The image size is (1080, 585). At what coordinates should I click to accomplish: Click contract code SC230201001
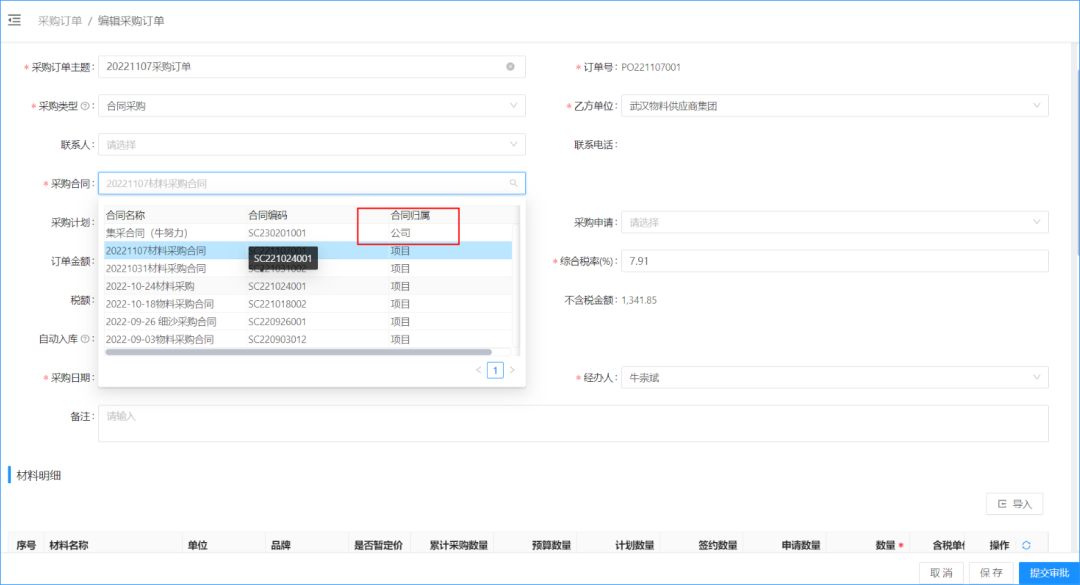click(x=277, y=233)
